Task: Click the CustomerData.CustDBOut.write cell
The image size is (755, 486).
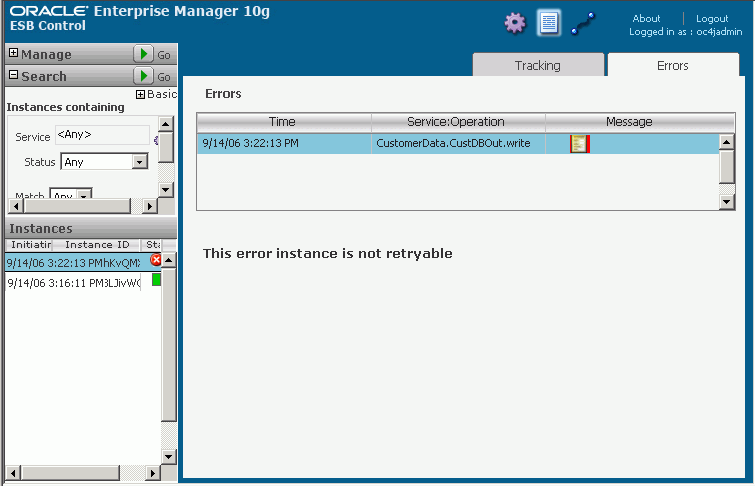Action: coord(458,144)
